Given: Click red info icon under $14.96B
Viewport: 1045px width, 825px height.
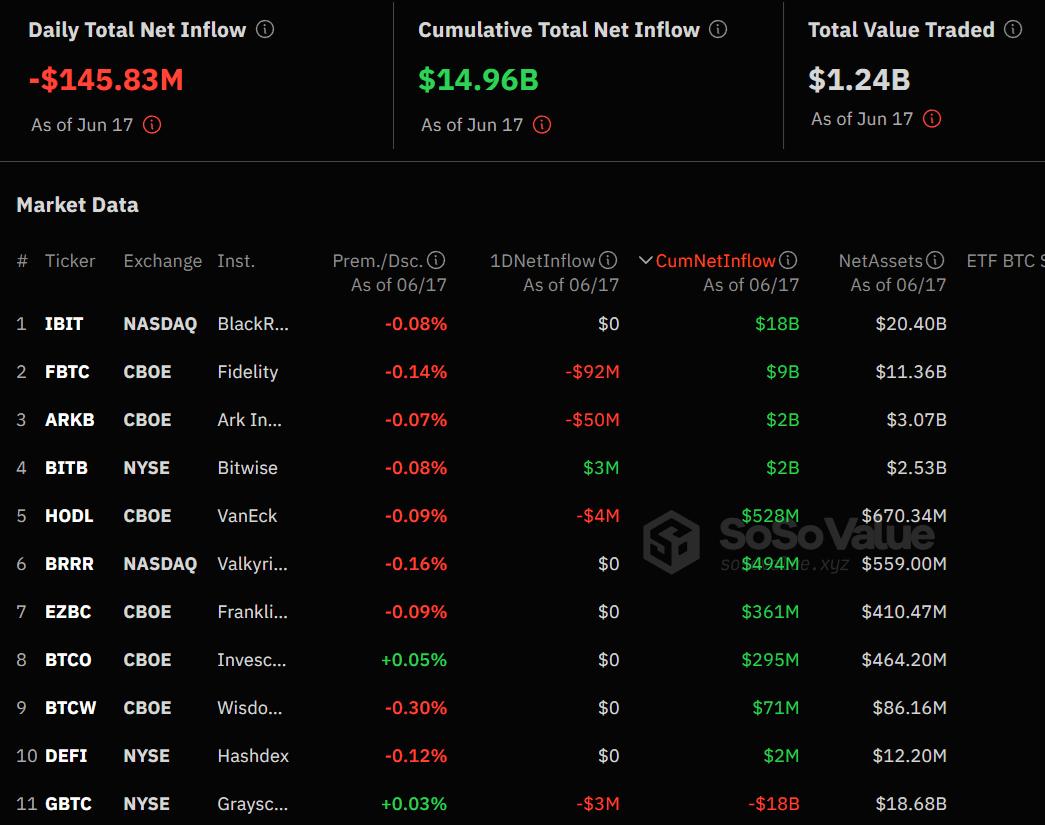Looking at the screenshot, I should (542, 125).
